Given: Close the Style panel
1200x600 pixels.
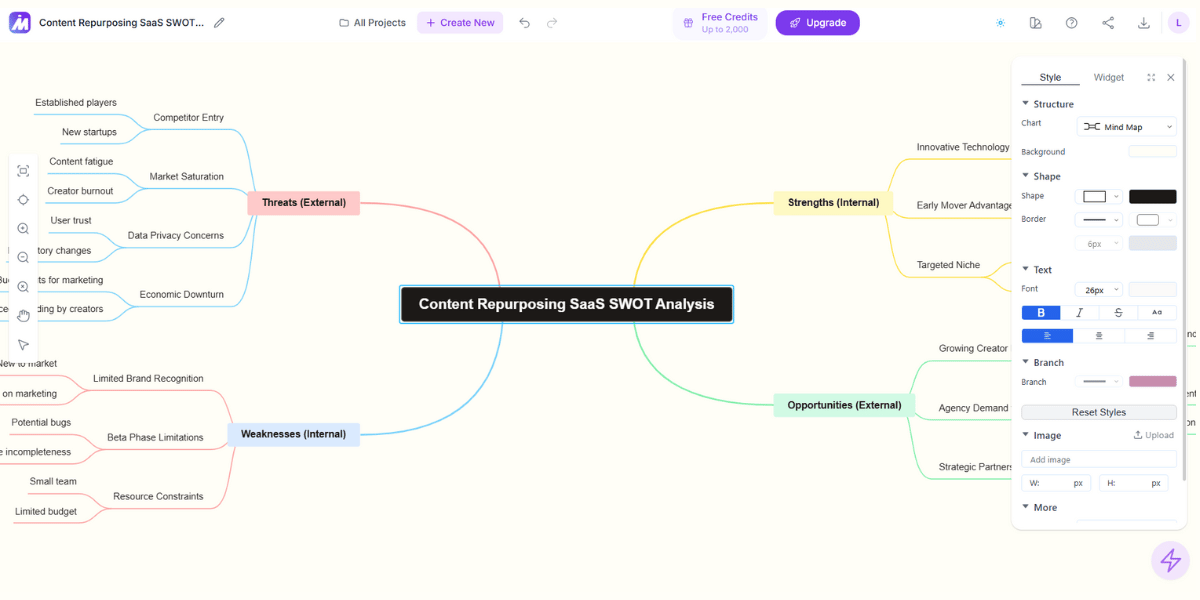Looking at the screenshot, I should [x=1171, y=77].
